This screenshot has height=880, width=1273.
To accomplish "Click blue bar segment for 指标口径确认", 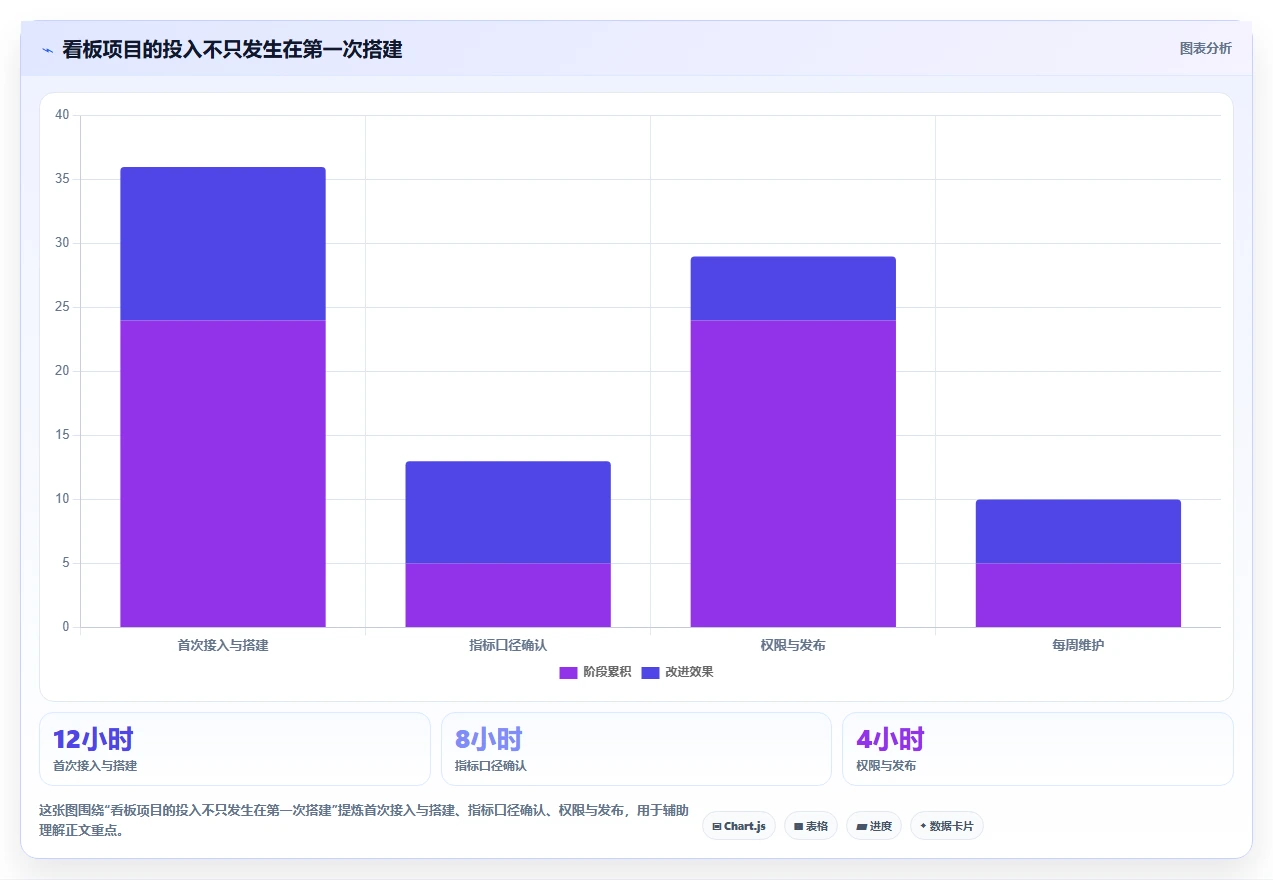I will point(508,512).
